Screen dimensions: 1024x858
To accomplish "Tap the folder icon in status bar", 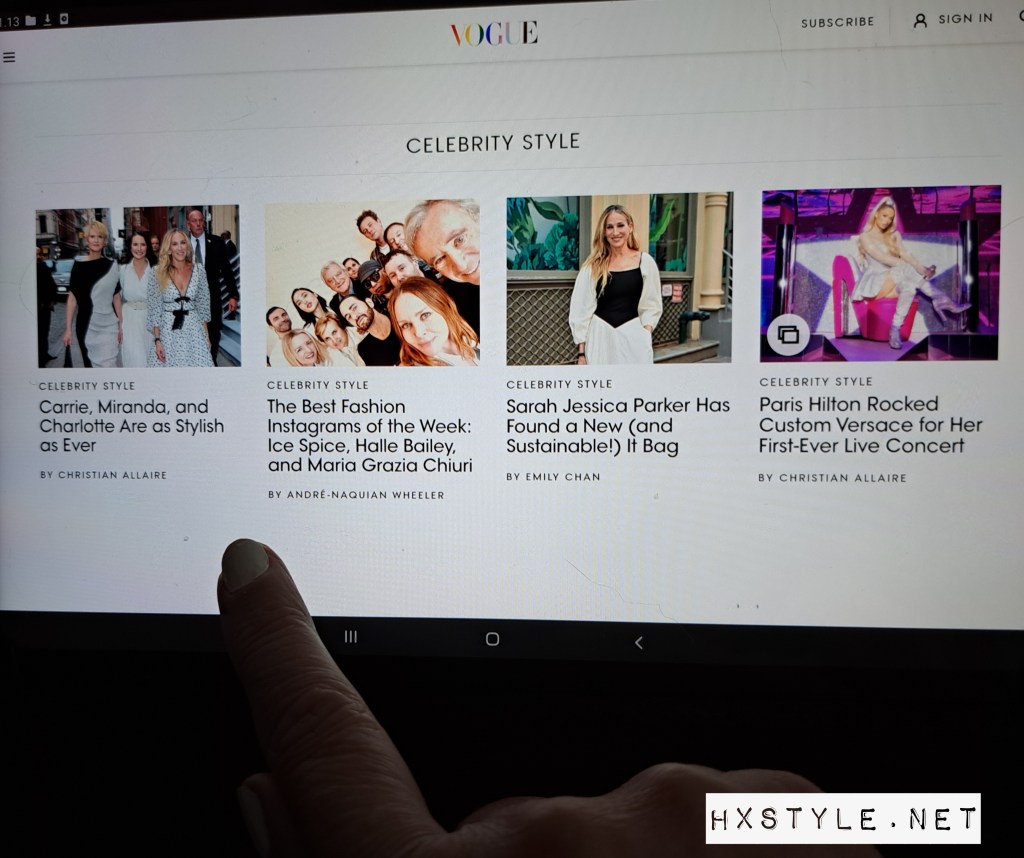I will (x=30, y=20).
